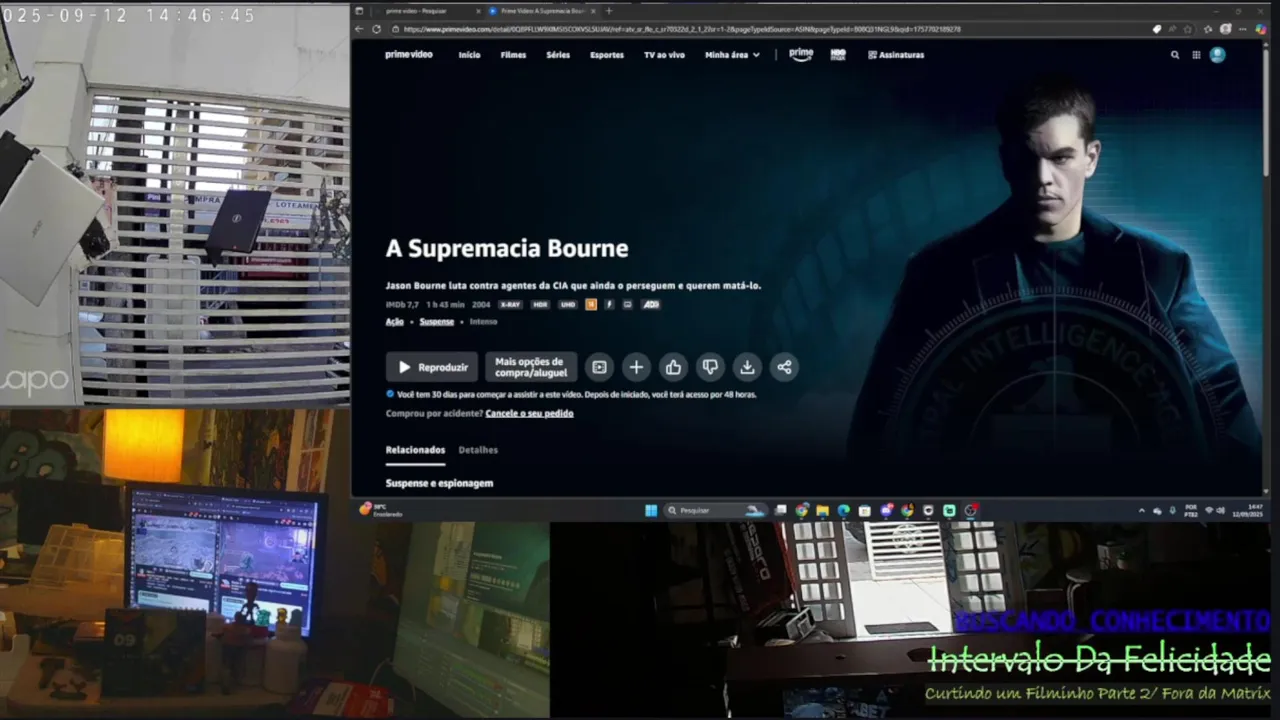The height and width of the screenshot is (720, 1280).
Task: Play the movie with Reproduzir button
Action: point(432,367)
